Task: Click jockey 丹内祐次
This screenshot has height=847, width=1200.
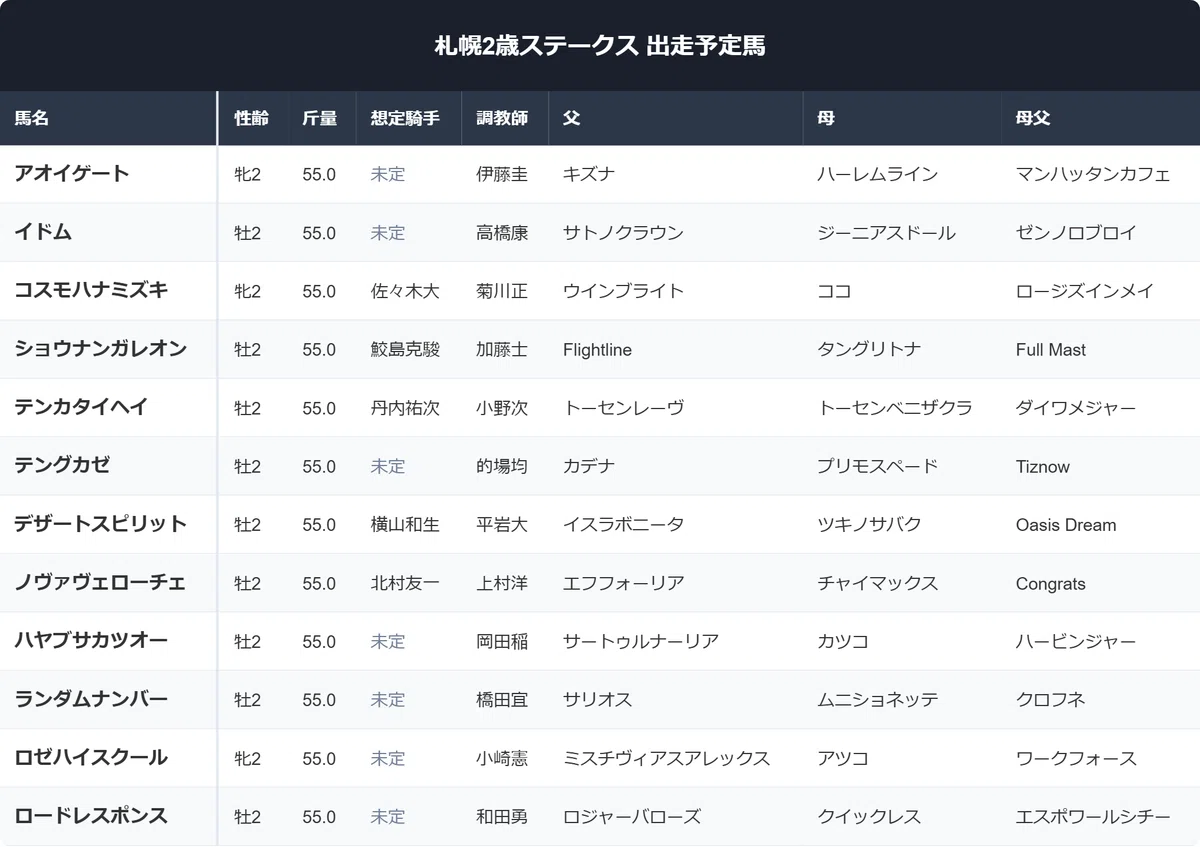Action: coord(405,408)
